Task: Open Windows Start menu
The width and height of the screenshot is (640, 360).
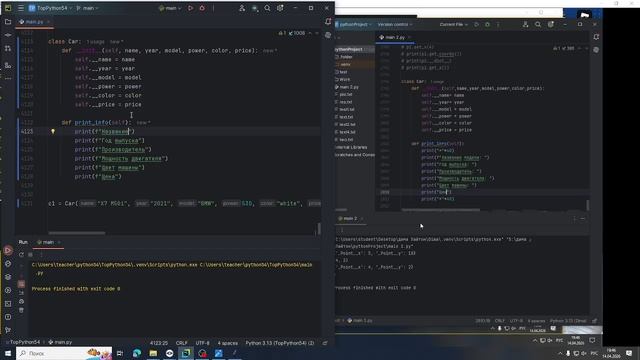Action: [8, 353]
